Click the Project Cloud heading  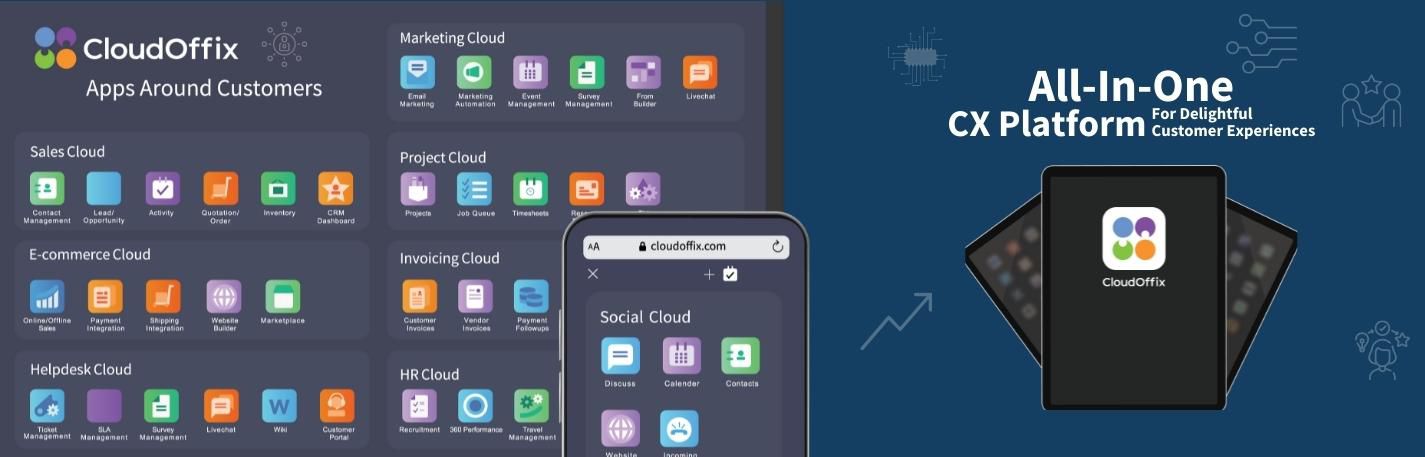coord(443,157)
